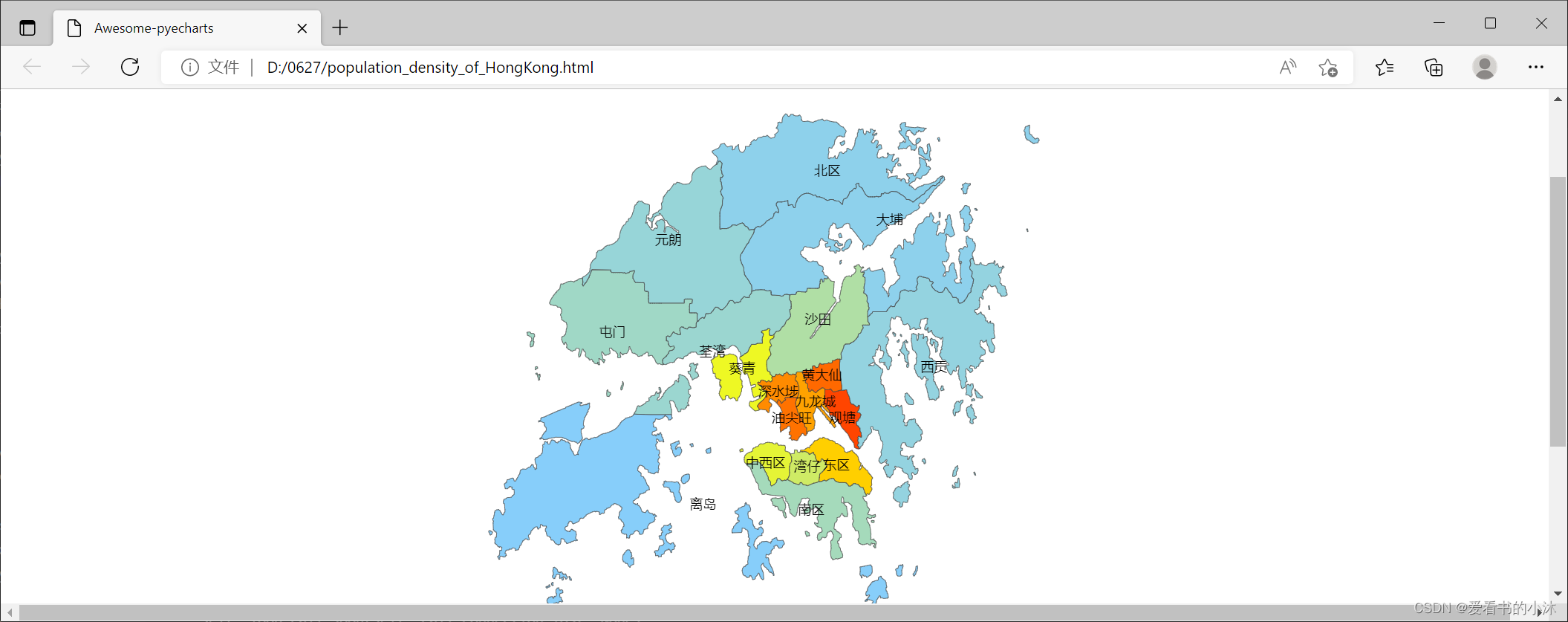
Task: Click the vertical scrollbar thumb
Action: click(1558, 311)
